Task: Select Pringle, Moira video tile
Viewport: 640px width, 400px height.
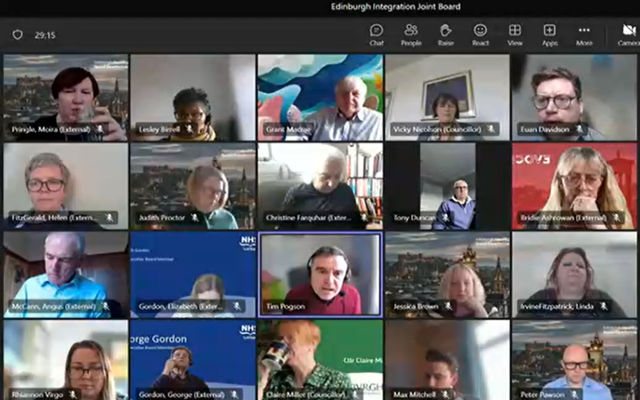Action: click(66, 98)
